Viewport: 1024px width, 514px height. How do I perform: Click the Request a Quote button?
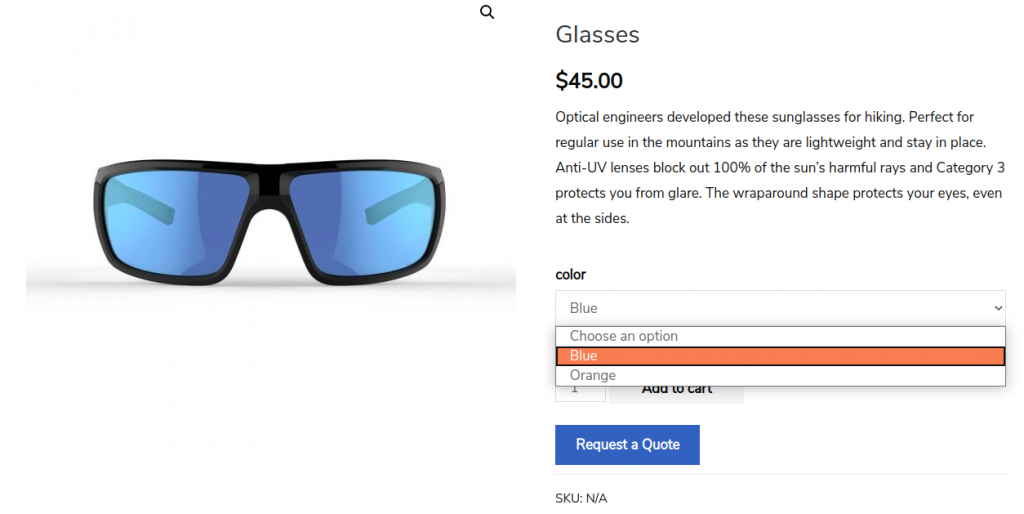627,444
